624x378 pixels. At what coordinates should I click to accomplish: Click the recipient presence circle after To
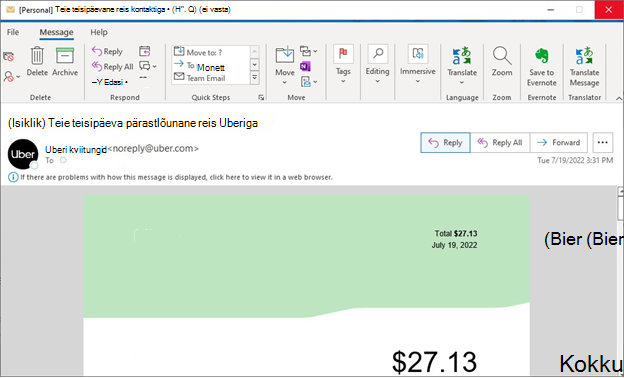(x=63, y=160)
